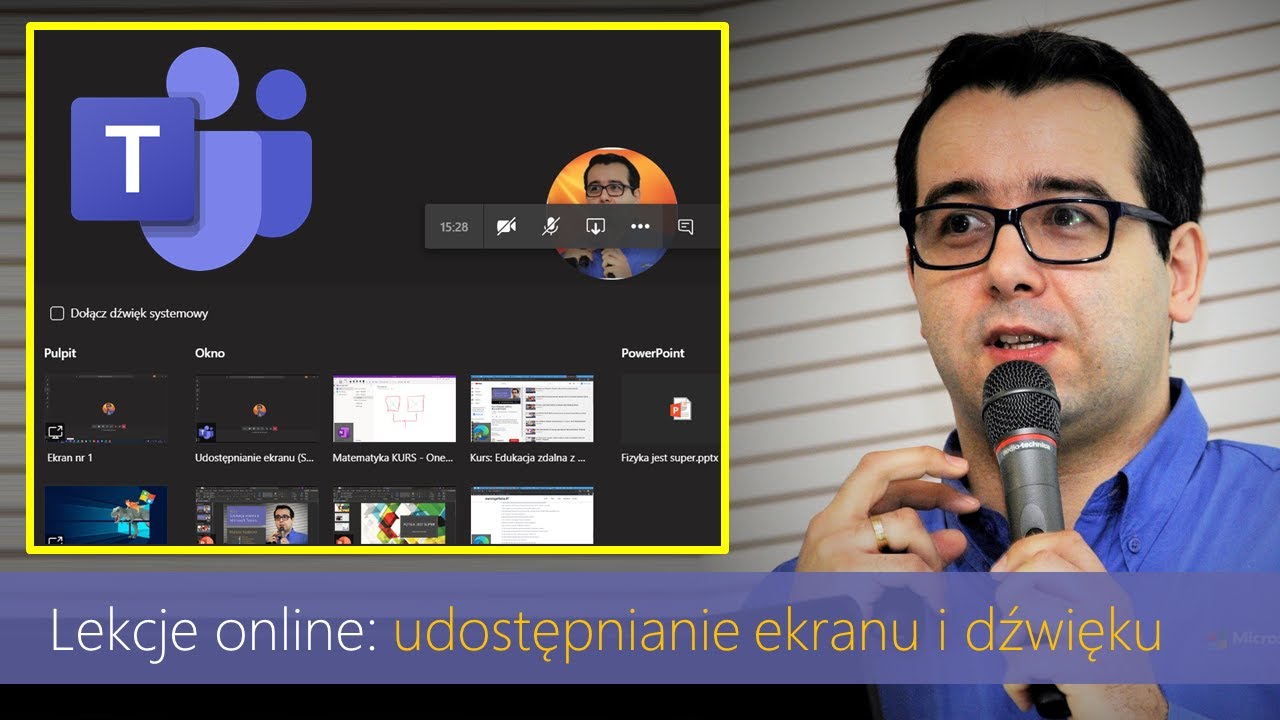Turn on the camera in meeting toolbar
1280x720 pixels.
(x=506, y=227)
